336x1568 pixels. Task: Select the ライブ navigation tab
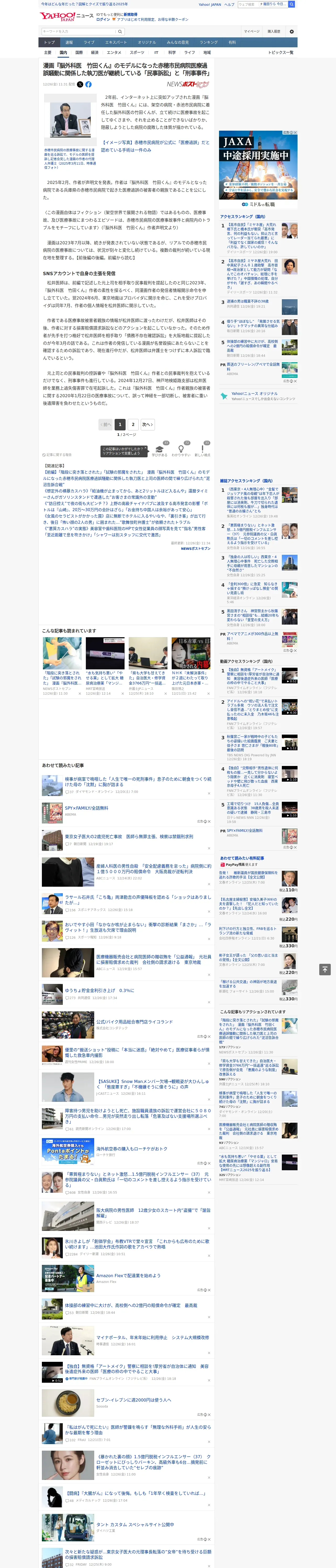click(x=89, y=43)
